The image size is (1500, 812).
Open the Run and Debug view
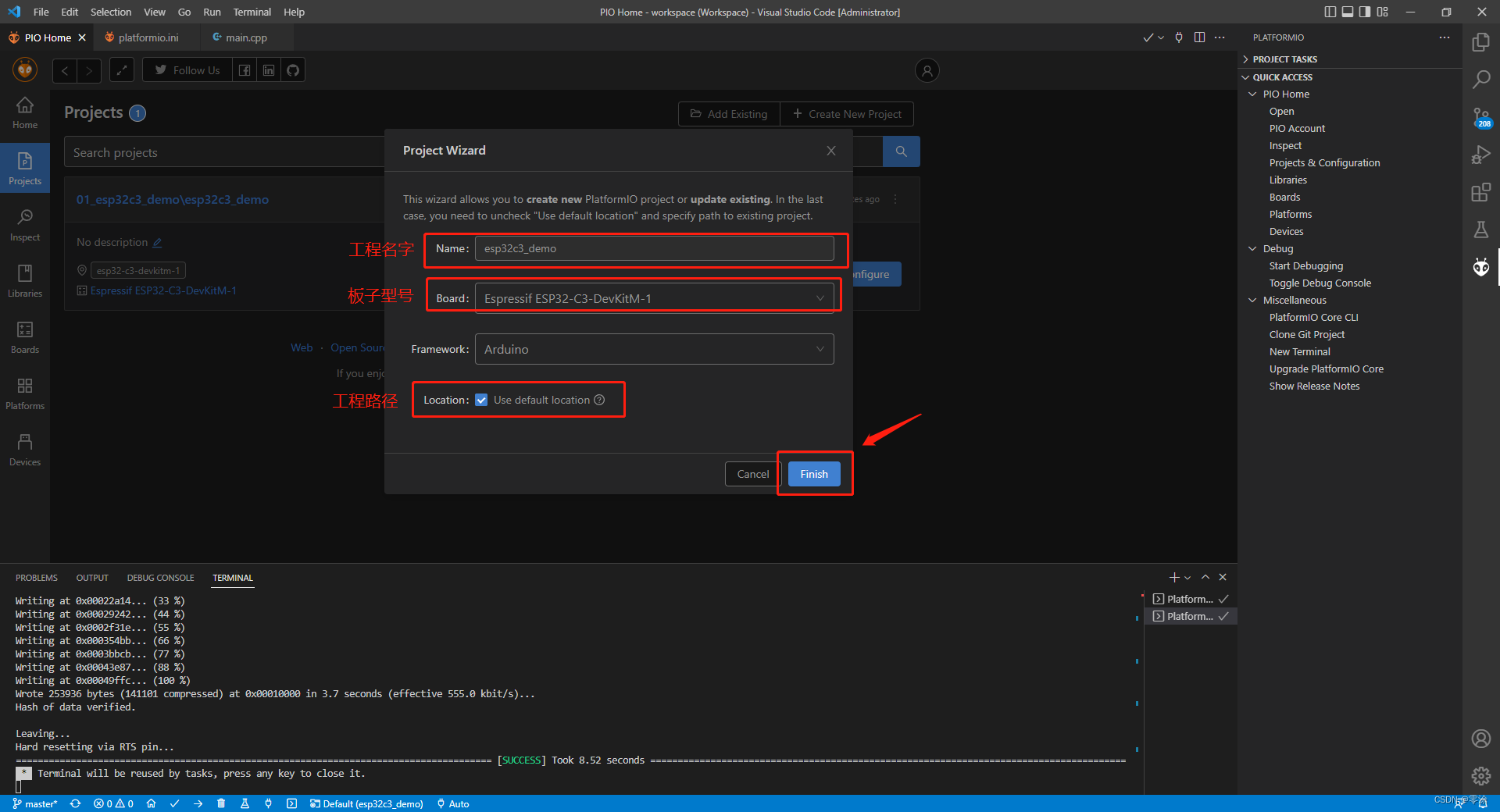(x=1480, y=155)
